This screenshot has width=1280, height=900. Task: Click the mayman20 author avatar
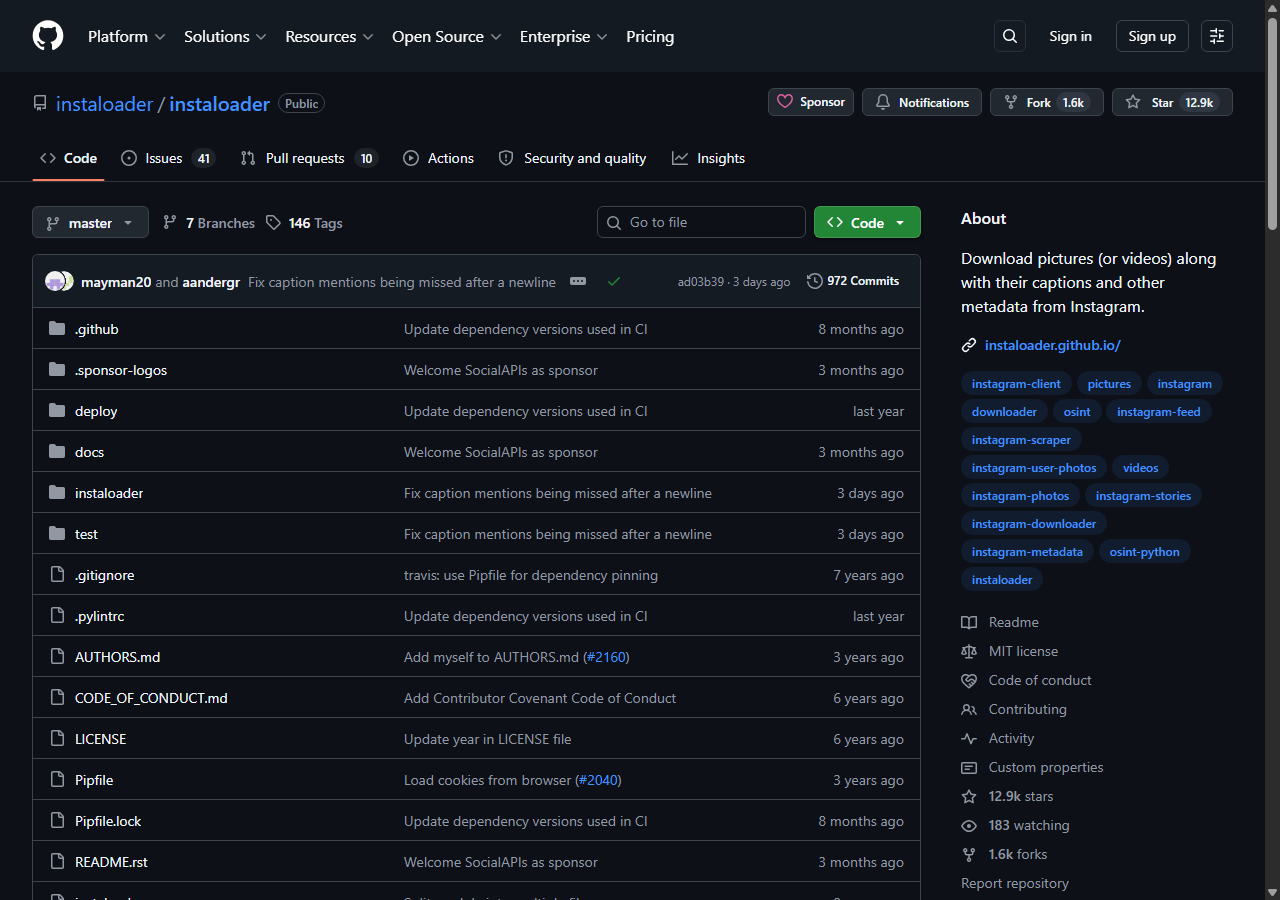click(54, 281)
